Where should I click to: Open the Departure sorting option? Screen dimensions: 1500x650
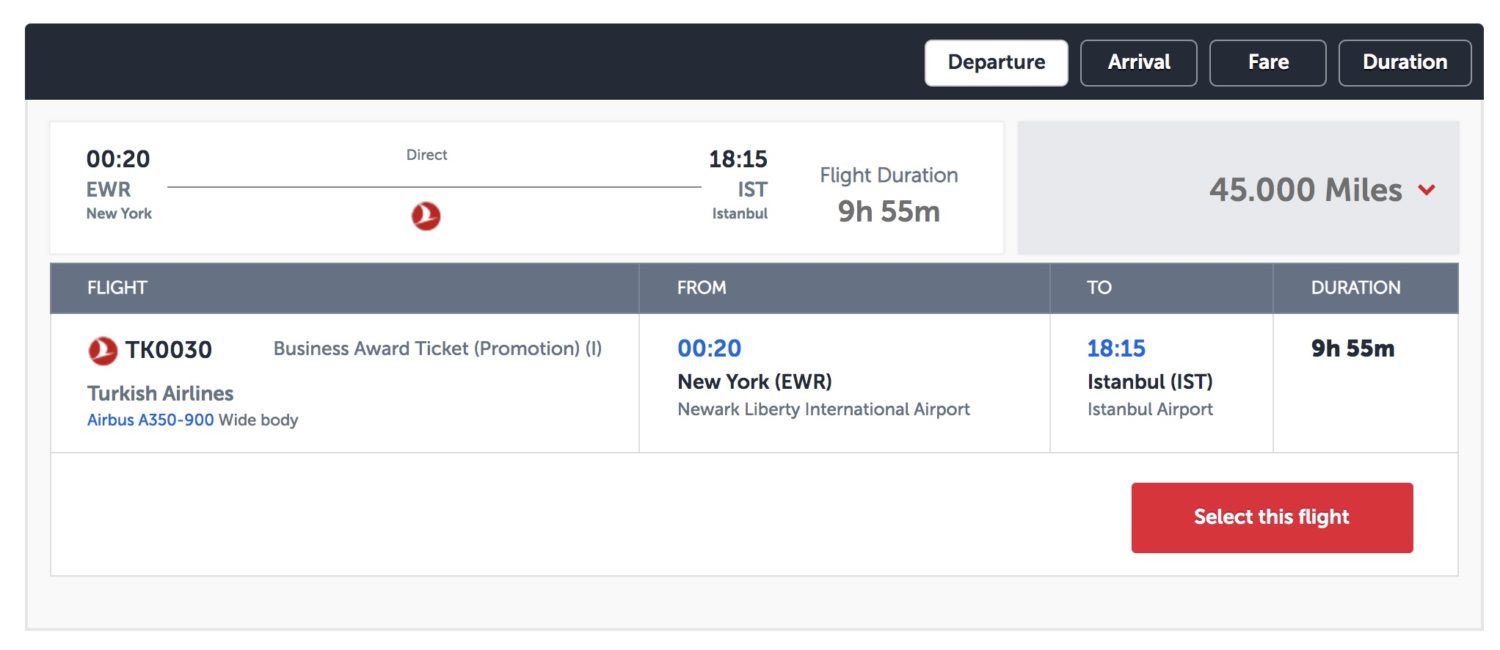[x=996, y=62]
